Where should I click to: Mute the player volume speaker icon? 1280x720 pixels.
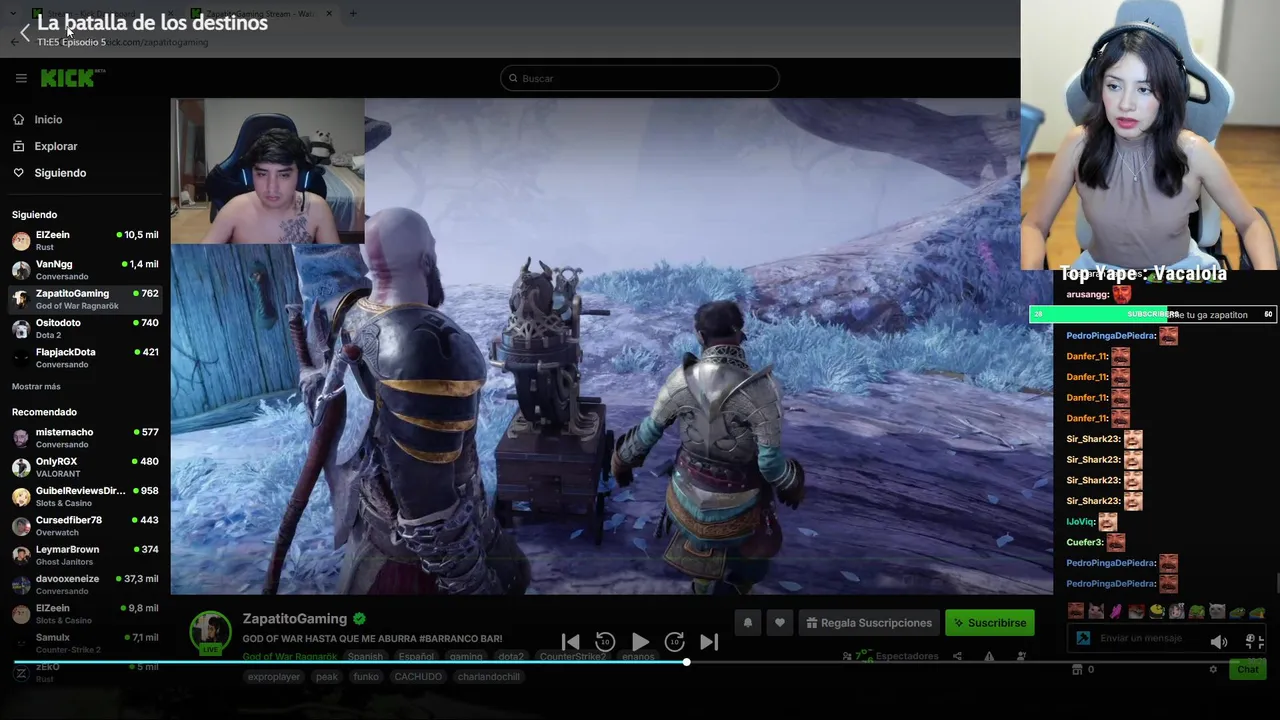point(1218,642)
